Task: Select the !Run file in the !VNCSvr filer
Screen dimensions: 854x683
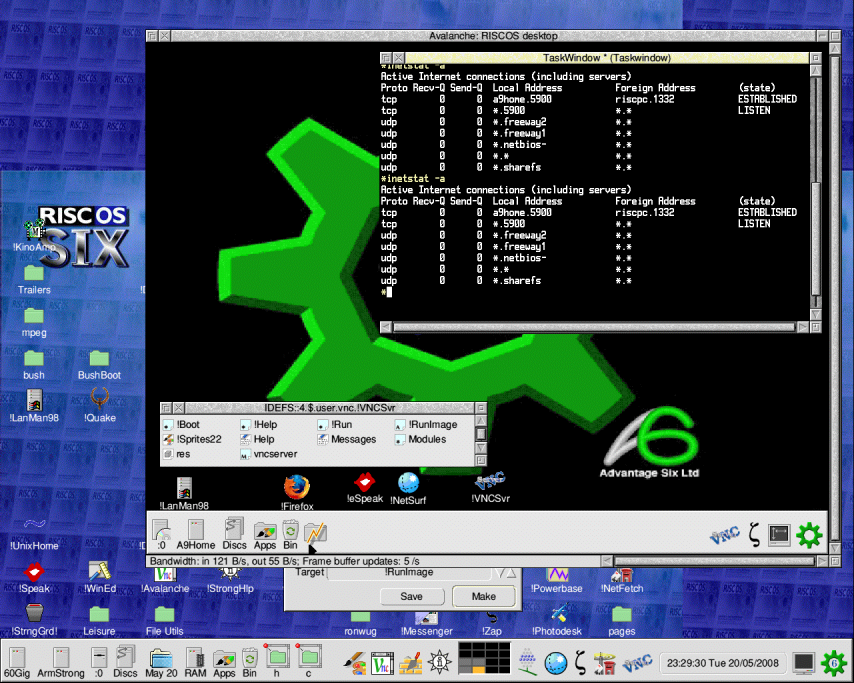Action: pyautogui.click(x=334, y=424)
